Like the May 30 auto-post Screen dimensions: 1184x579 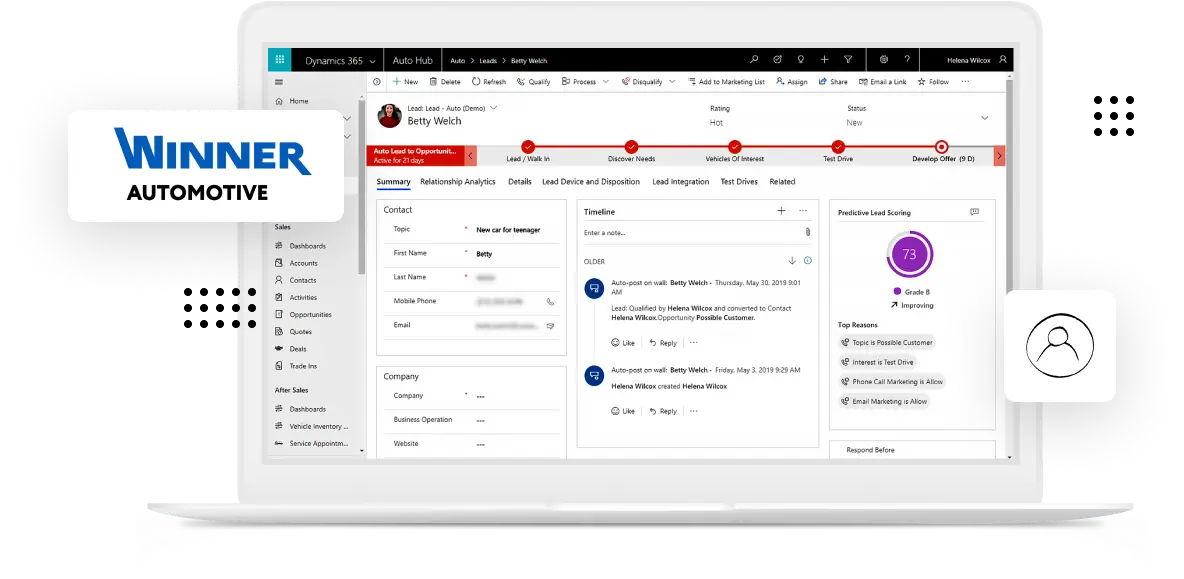click(623, 343)
